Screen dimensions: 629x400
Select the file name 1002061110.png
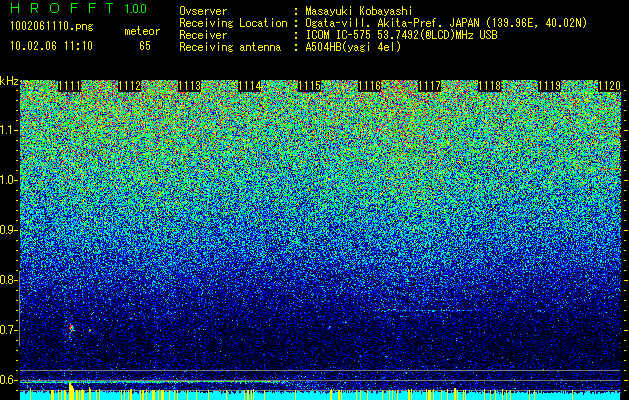(x=52, y=26)
